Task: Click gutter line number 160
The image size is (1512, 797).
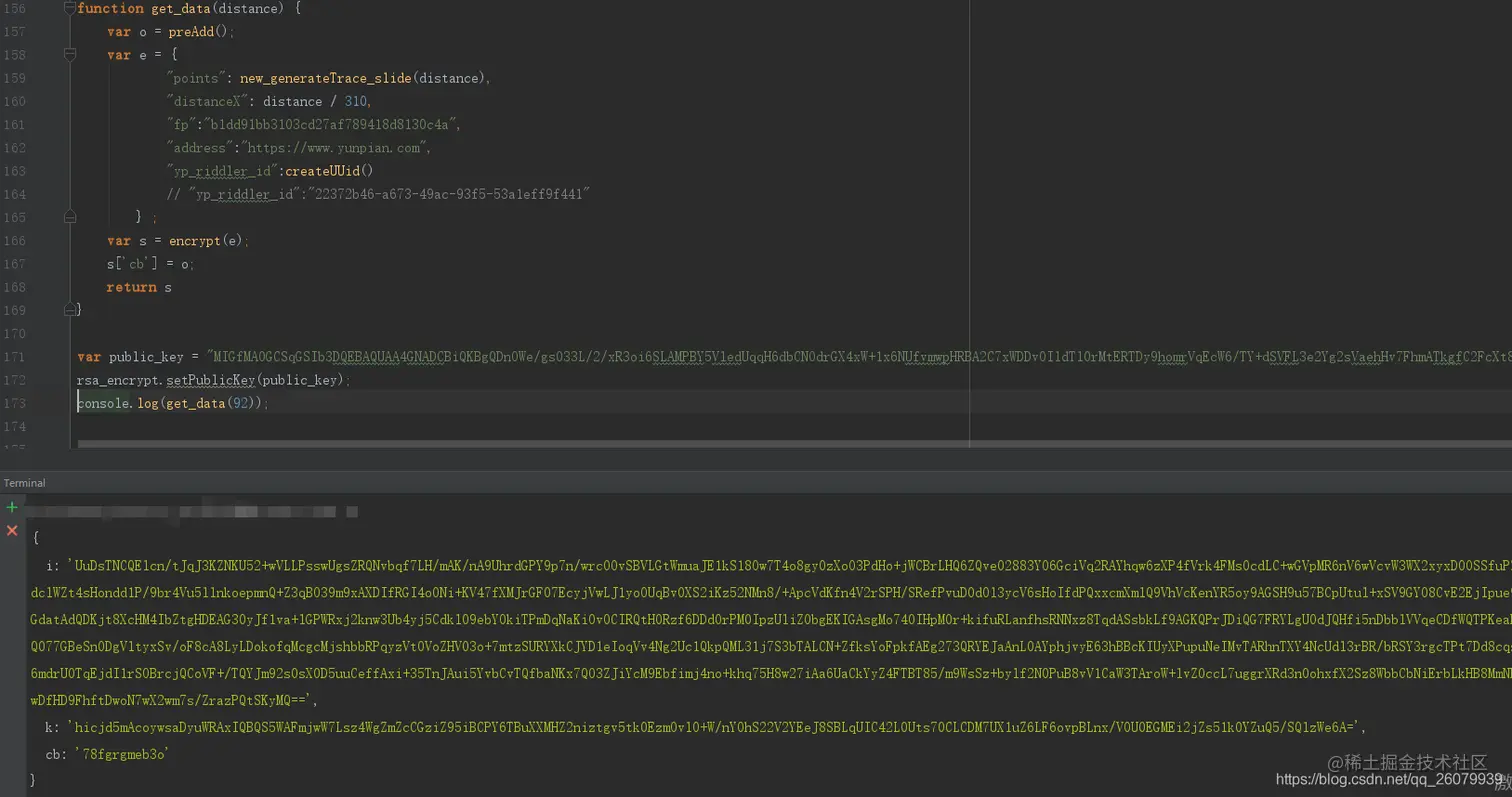Action: click(14, 101)
